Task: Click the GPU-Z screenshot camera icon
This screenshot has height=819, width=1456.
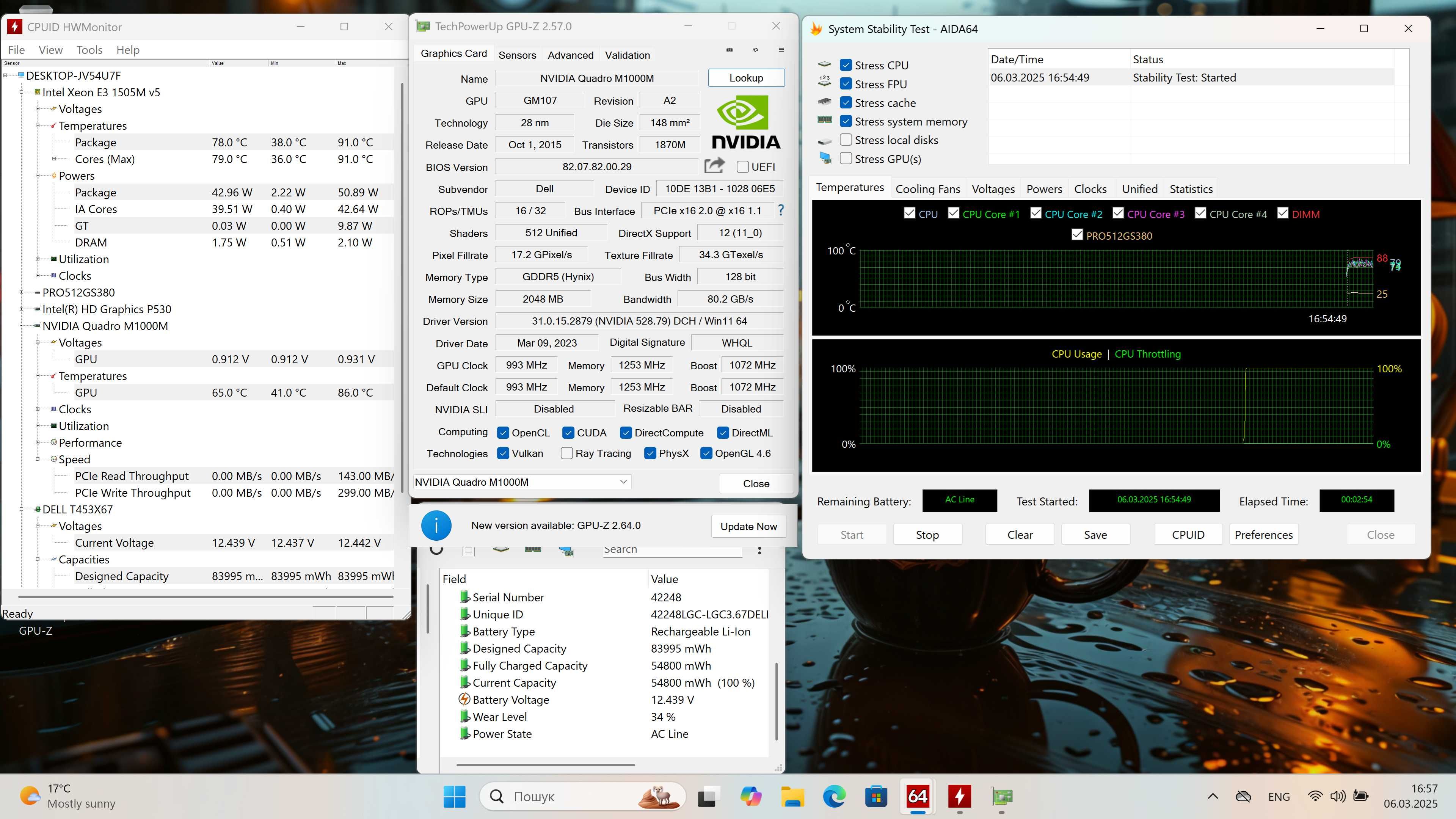Action: pos(730,50)
